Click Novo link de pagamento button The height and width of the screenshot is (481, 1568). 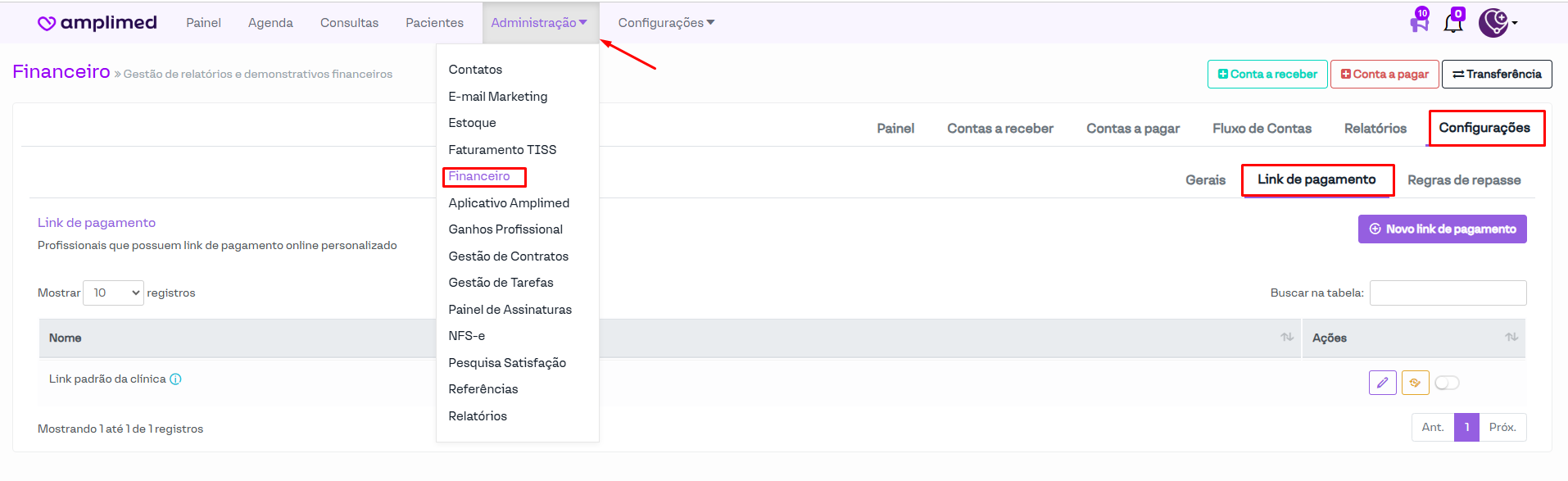coord(1442,229)
